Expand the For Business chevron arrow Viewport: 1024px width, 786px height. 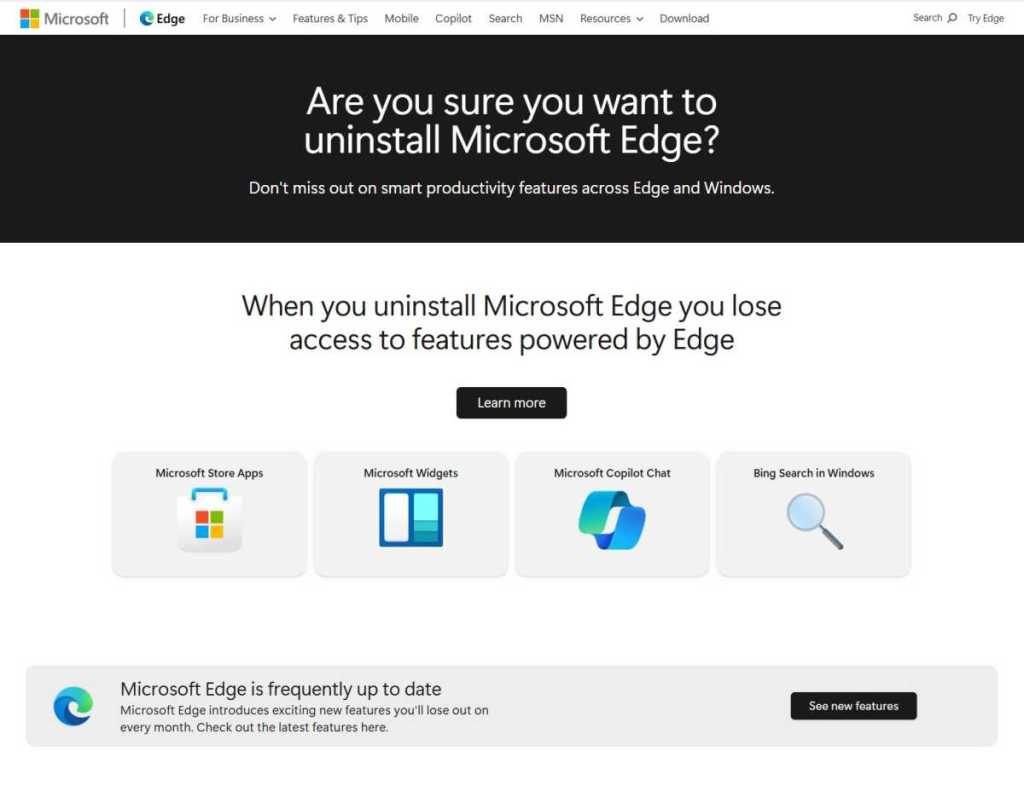pos(272,18)
